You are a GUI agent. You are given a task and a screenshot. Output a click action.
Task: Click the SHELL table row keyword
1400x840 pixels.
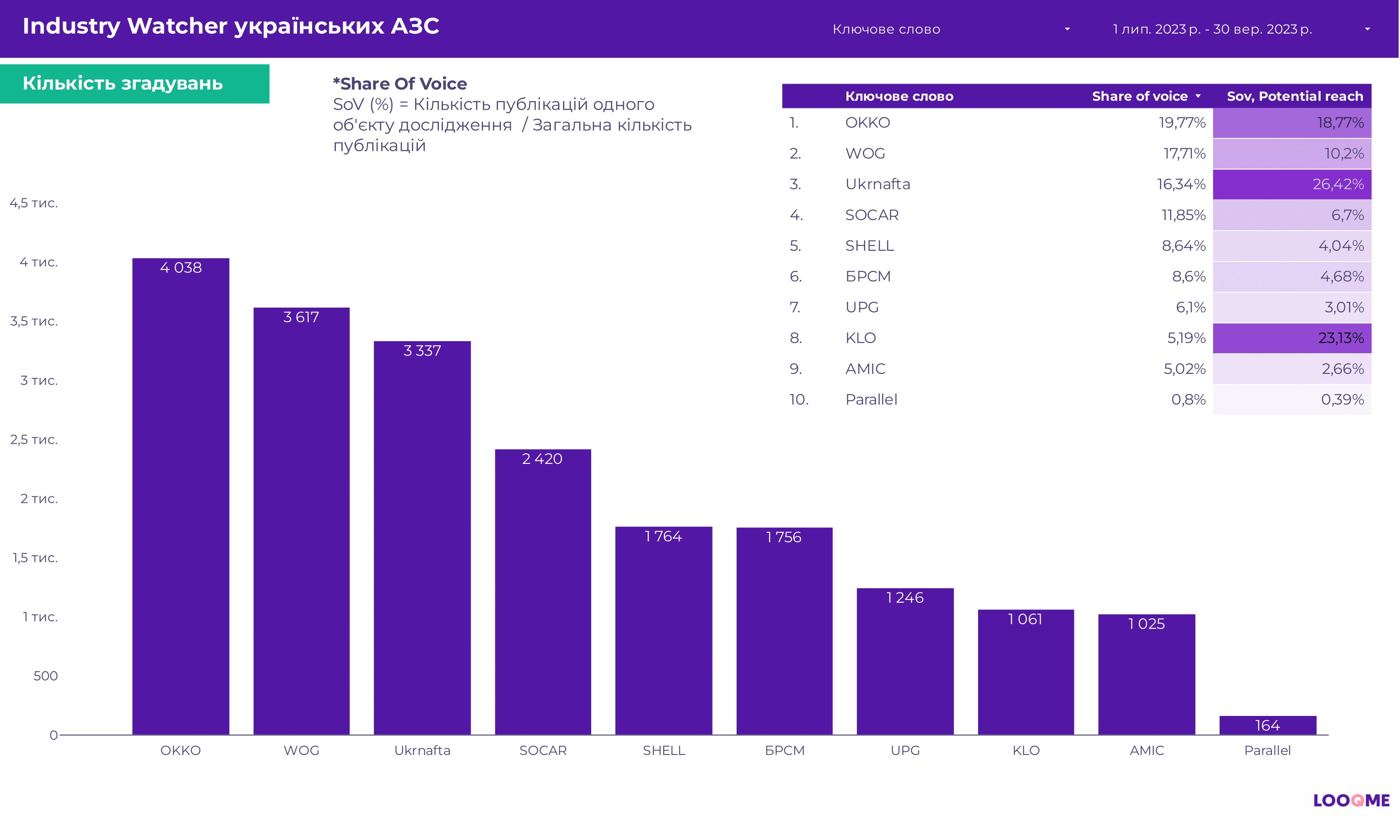point(869,246)
